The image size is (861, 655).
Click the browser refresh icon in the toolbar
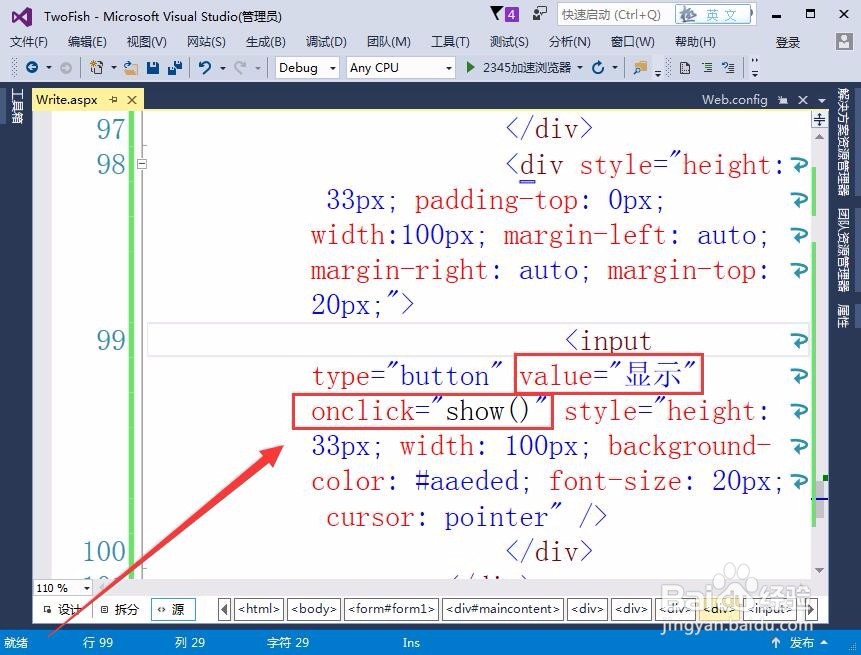(x=598, y=68)
